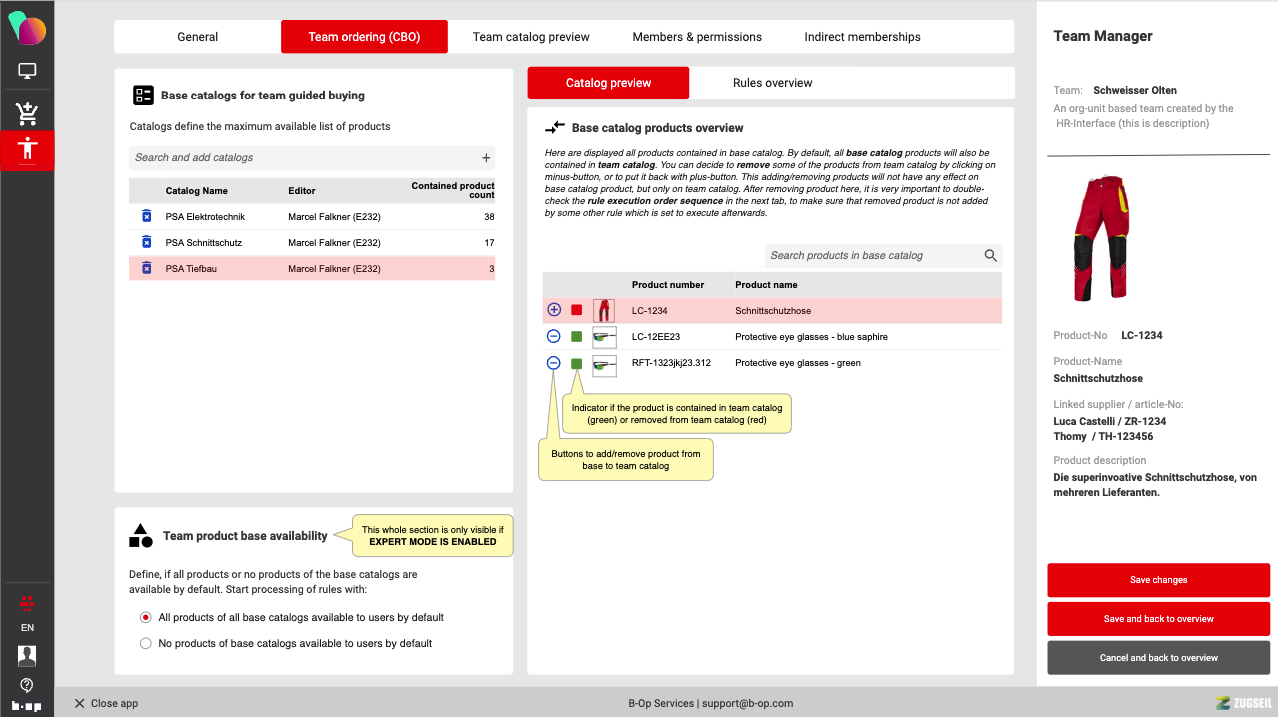Click the Save changes button
This screenshot has width=1278, height=717.
point(1158,580)
